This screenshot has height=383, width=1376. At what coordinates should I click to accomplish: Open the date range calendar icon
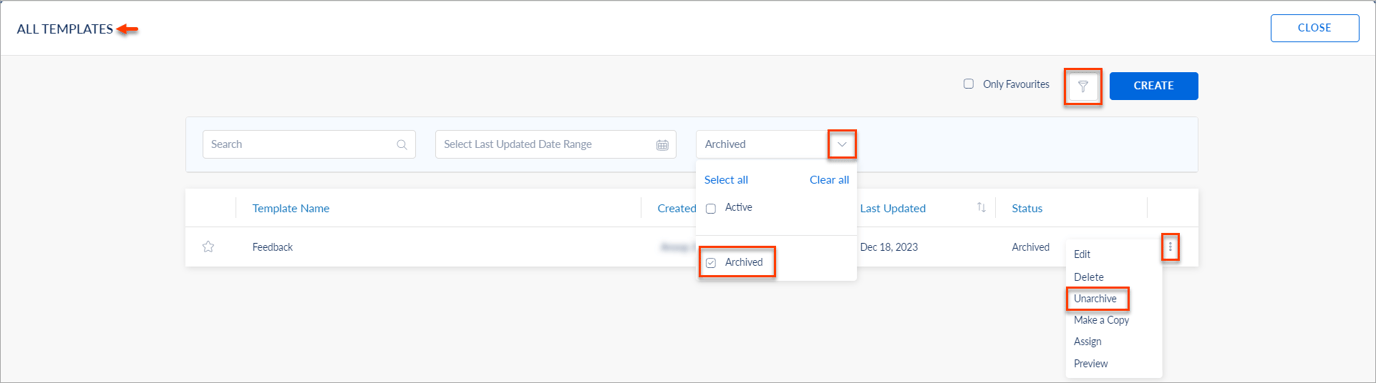662,145
